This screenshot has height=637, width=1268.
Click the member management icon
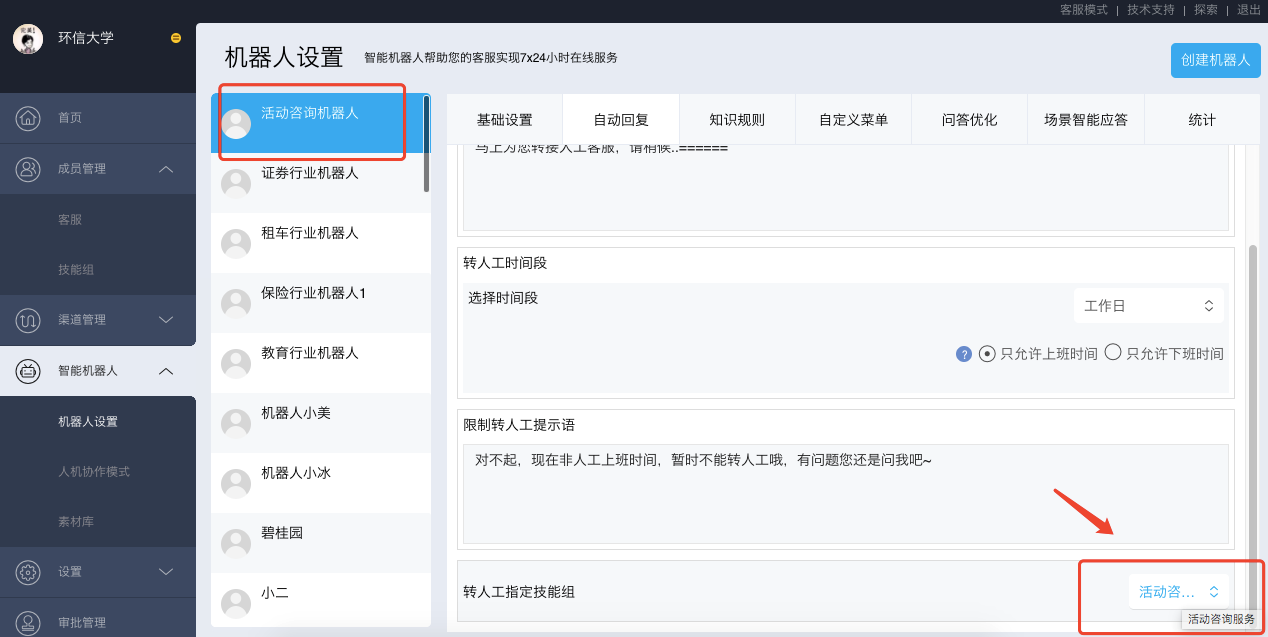click(28, 169)
